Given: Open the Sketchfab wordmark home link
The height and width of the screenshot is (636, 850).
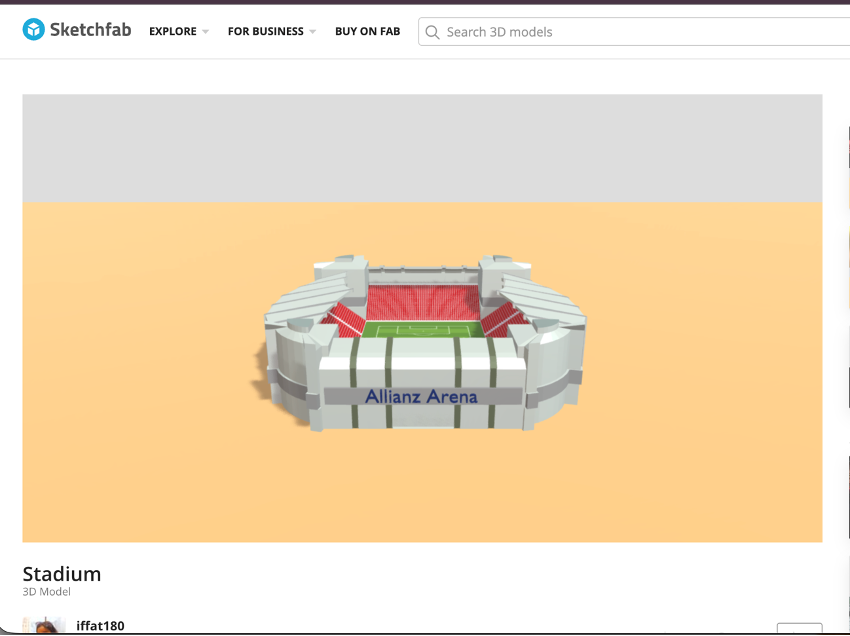Looking at the screenshot, I should [x=91, y=30].
